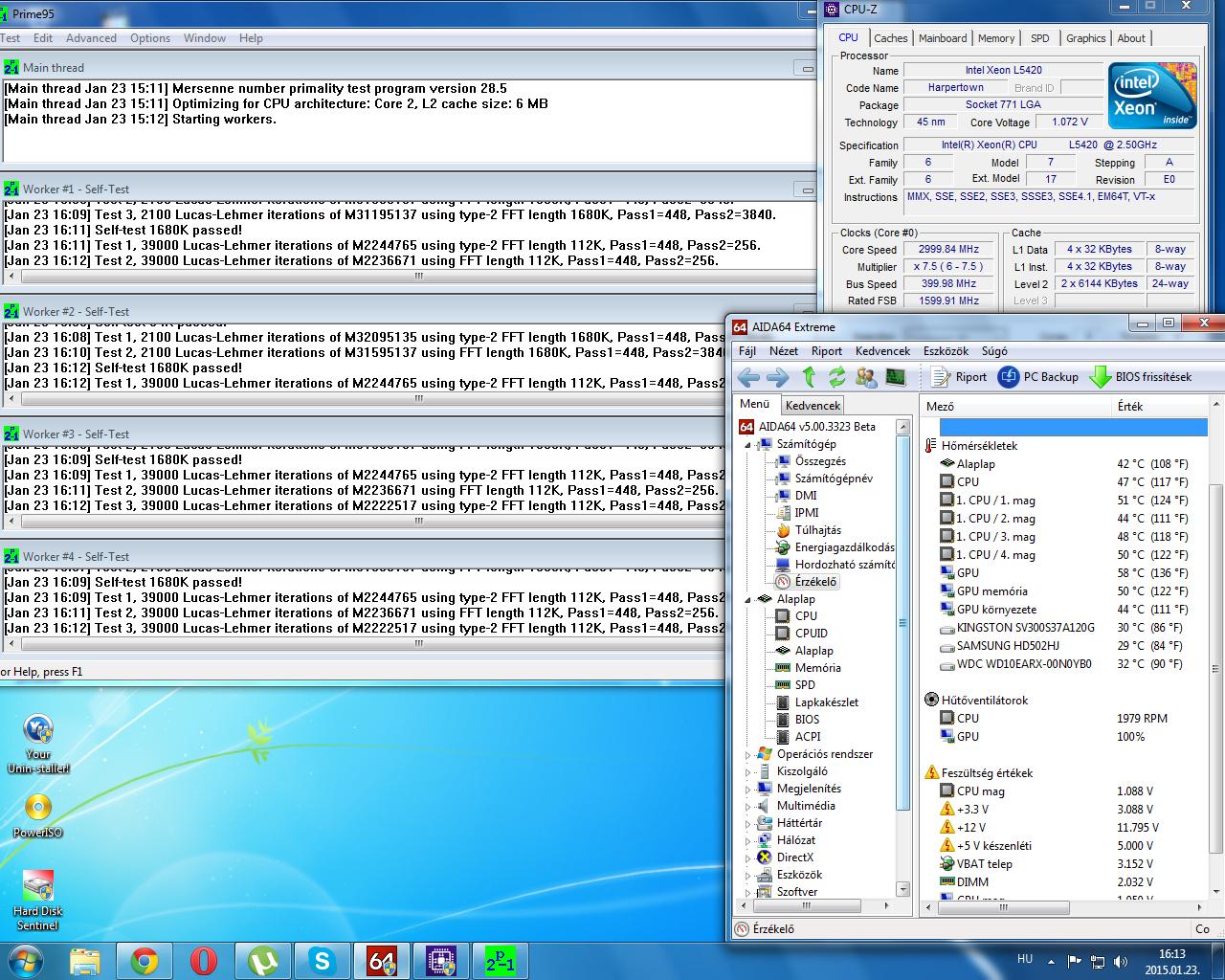This screenshot has width=1225, height=980.
Task: Click AIDA64 green up-level arrow
Action: (x=809, y=377)
